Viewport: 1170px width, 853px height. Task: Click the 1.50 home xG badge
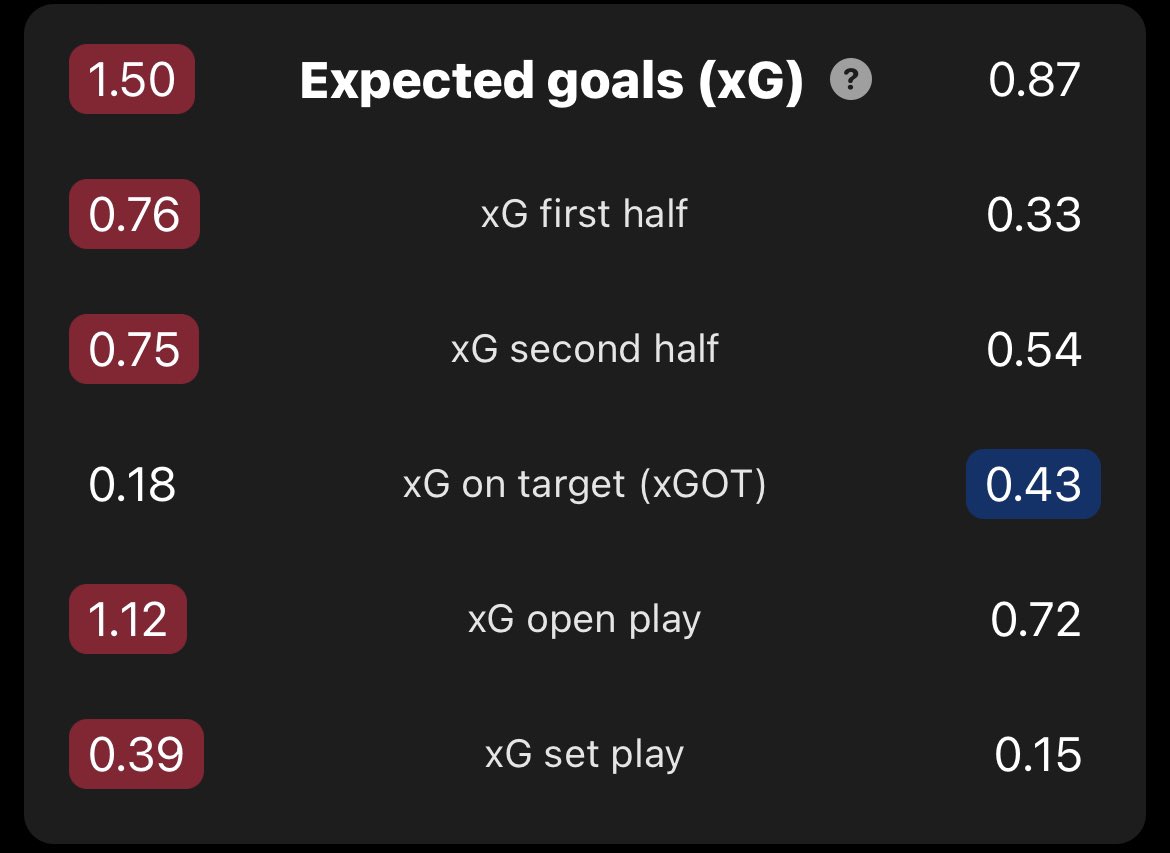pyautogui.click(x=132, y=79)
